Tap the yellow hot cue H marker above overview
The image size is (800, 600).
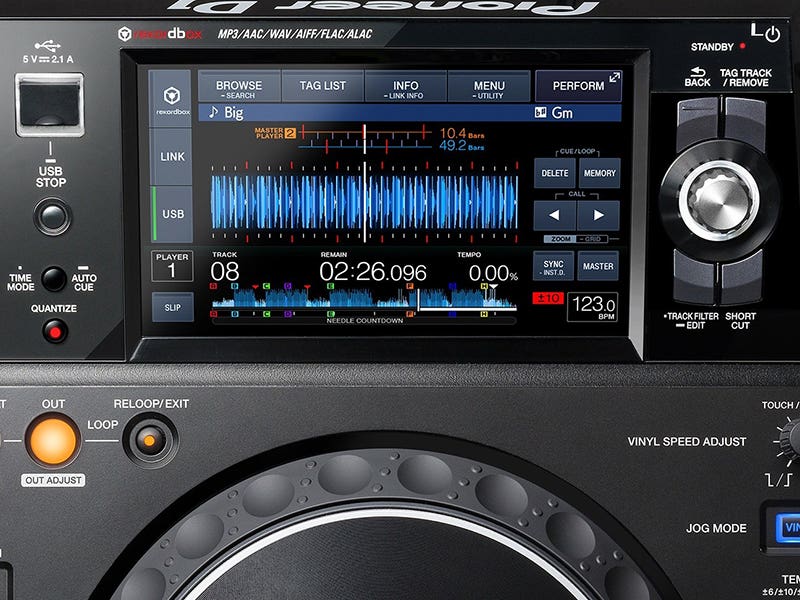click(484, 286)
